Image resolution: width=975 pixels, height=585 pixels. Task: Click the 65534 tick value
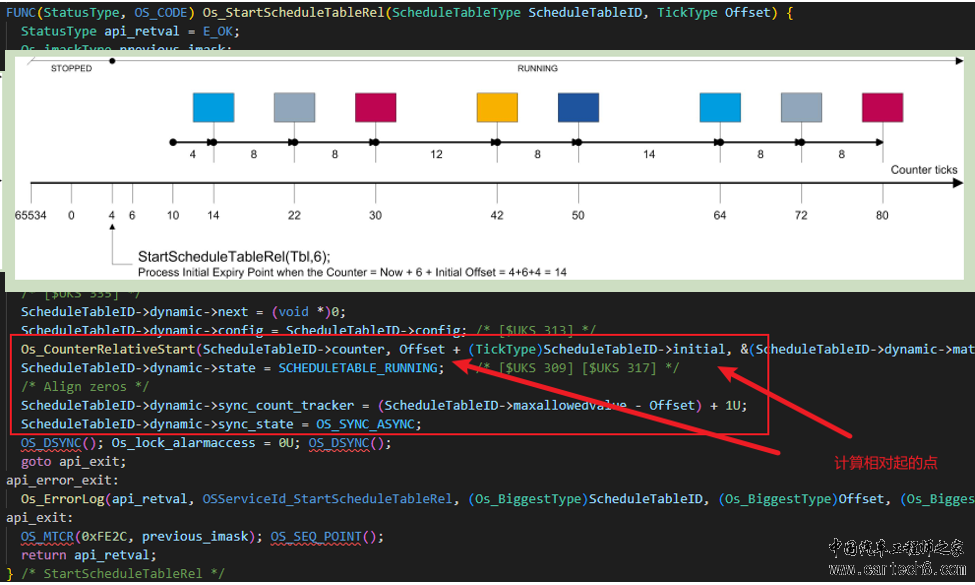[30, 215]
